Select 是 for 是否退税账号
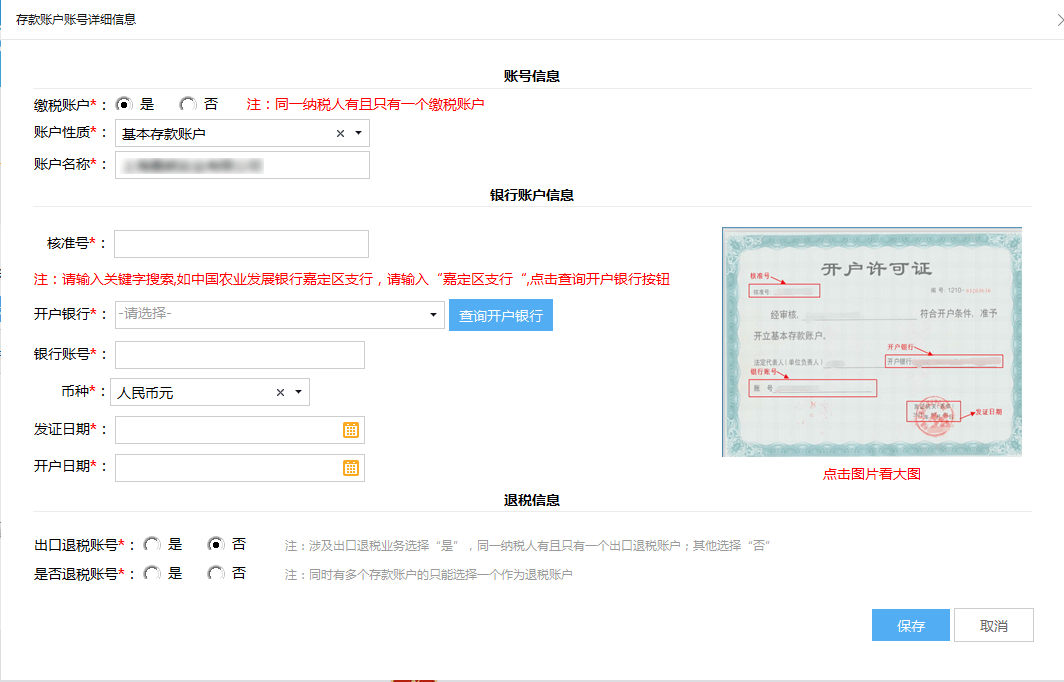 (x=151, y=573)
